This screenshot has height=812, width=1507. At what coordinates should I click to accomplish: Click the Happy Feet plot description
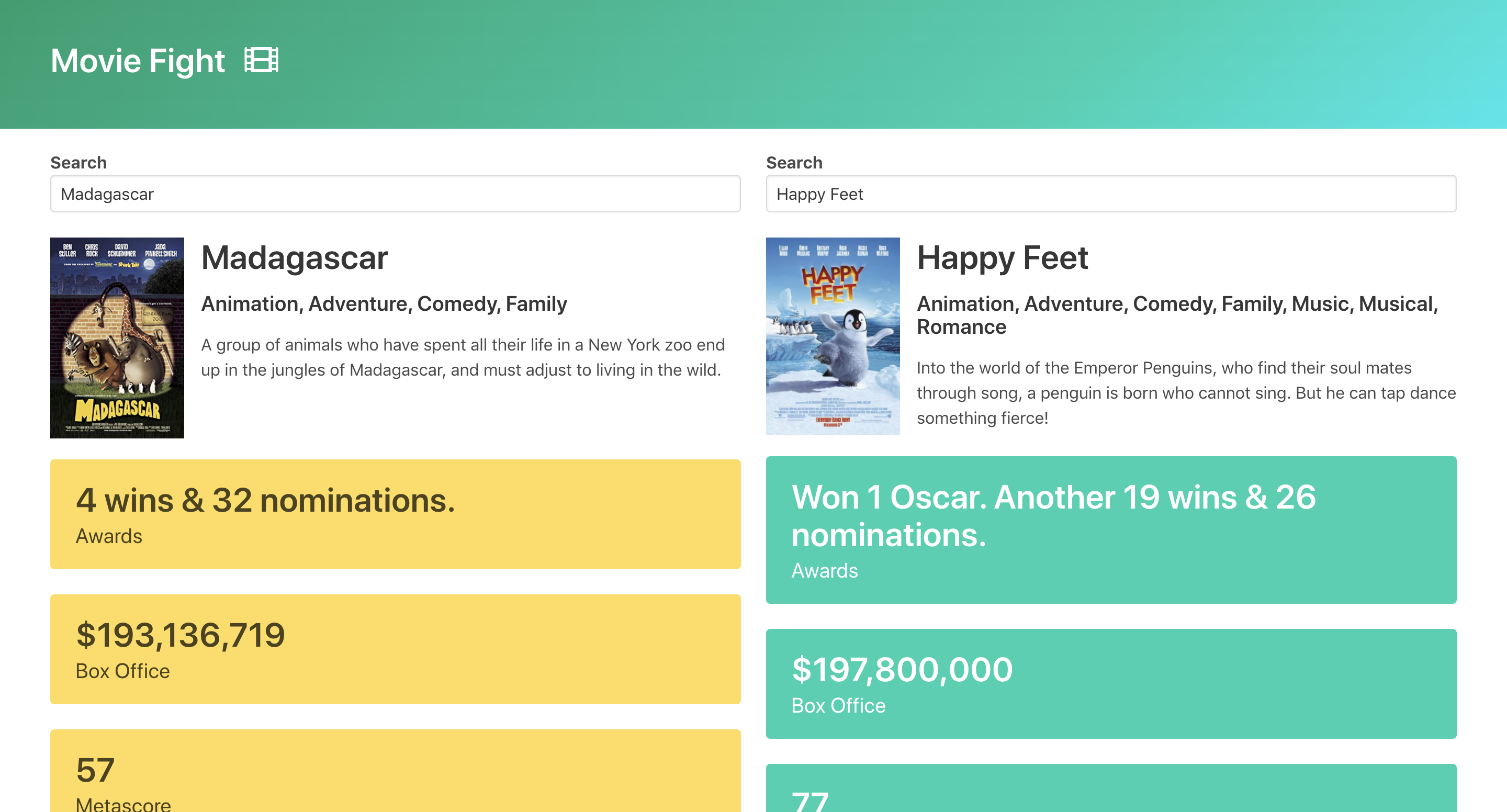(1185, 392)
